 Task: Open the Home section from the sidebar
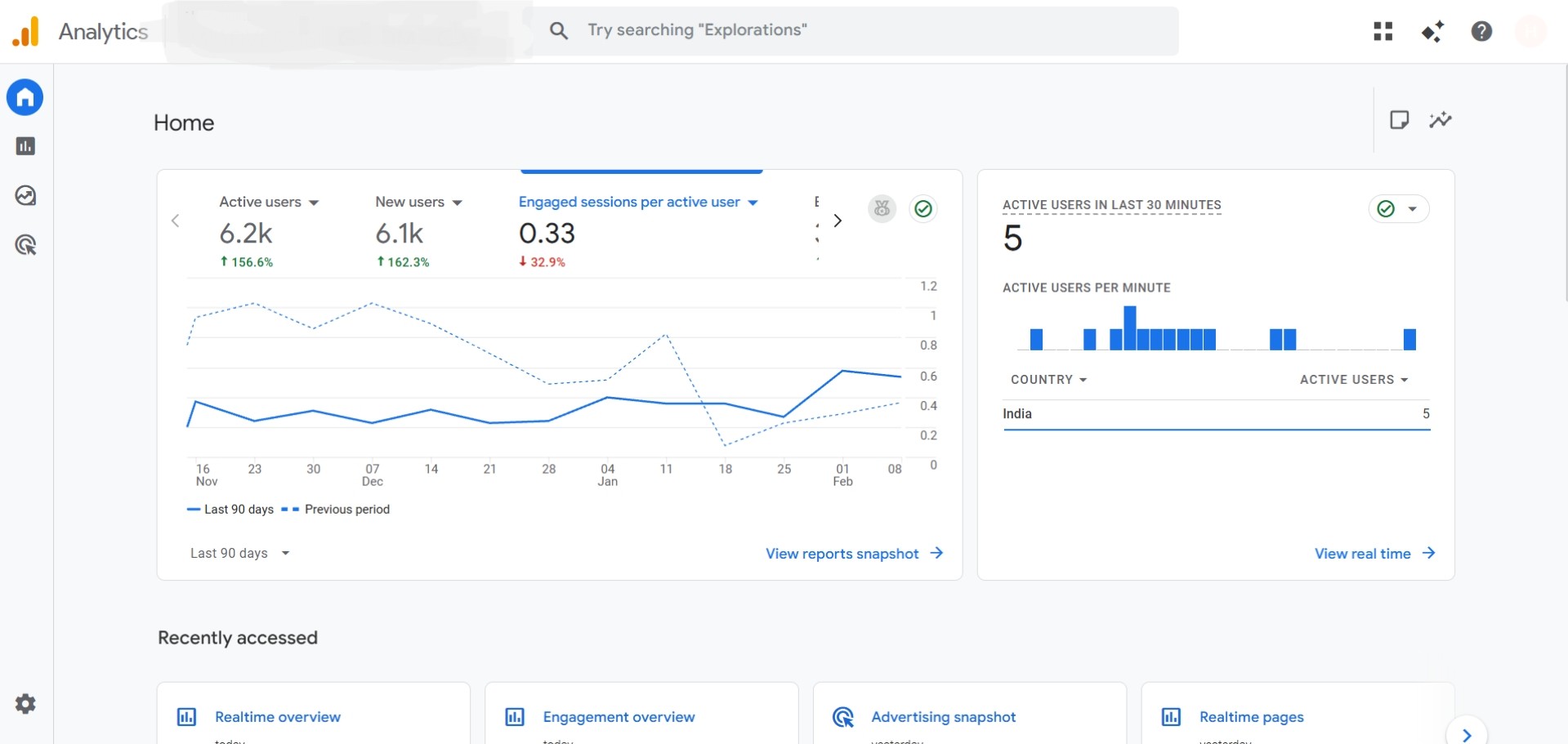point(25,97)
